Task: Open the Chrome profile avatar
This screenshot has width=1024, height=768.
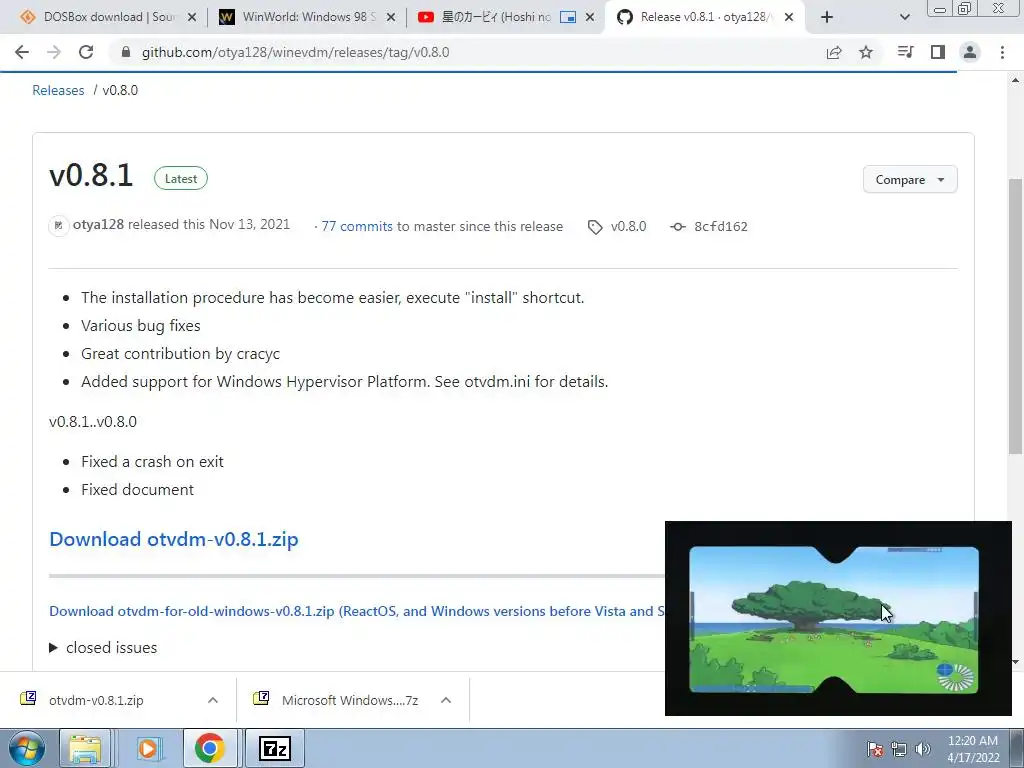Action: pos(970,52)
